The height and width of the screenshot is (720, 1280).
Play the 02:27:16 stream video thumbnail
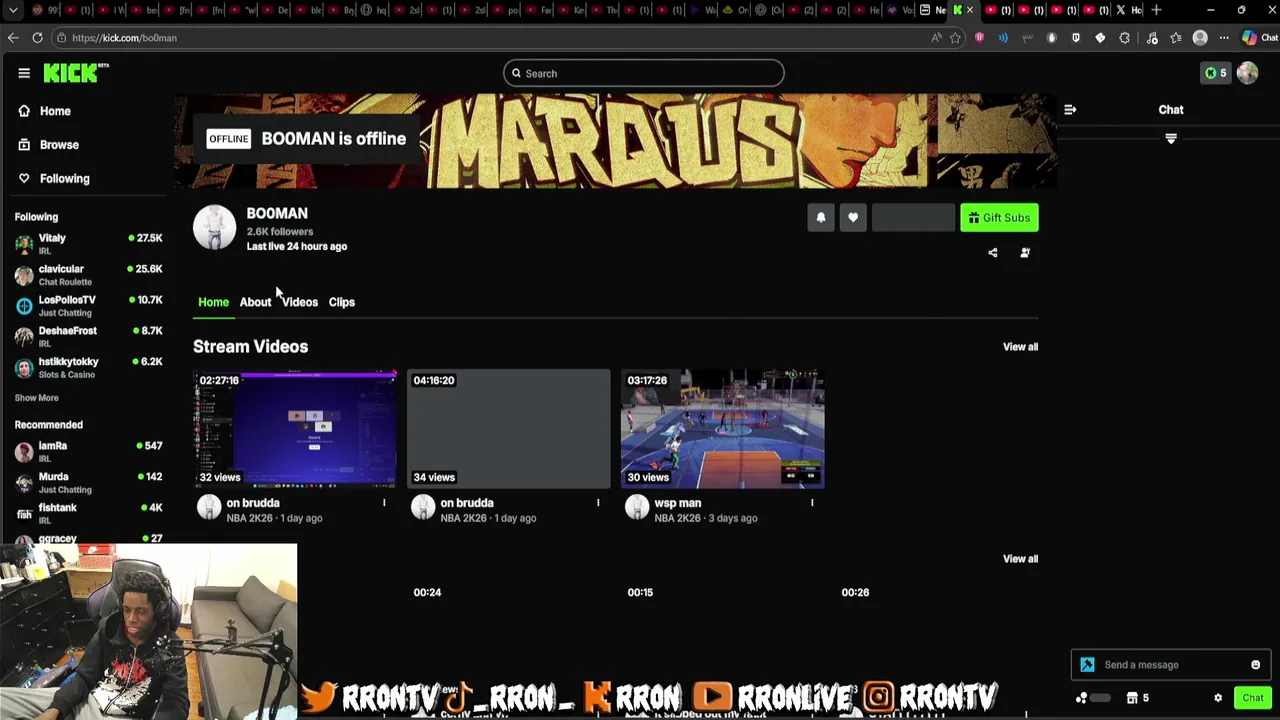click(x=295, y=429)
